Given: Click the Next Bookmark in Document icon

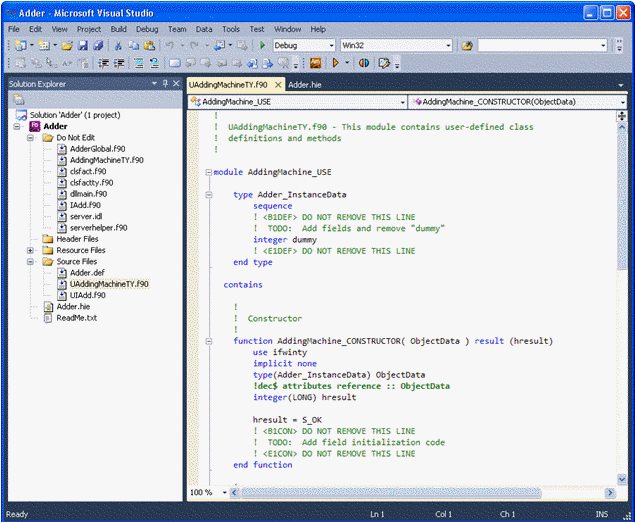Looking at the screenshot, I should pyautogui.click(x=267, y=63).
